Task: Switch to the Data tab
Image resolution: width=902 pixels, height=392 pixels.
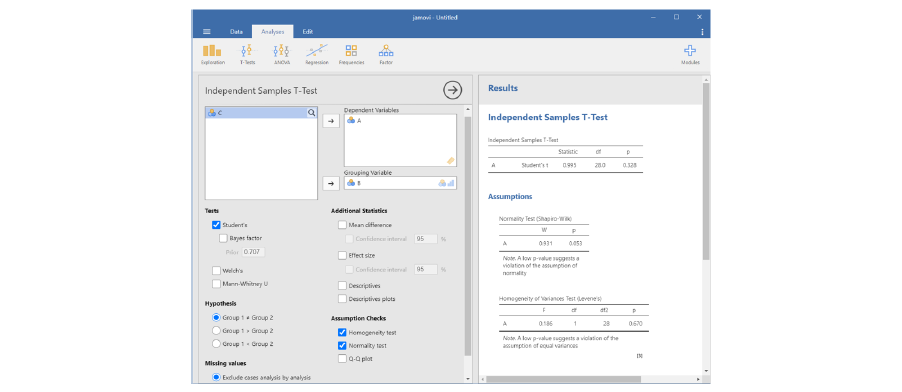Action: tap(236, 32)
